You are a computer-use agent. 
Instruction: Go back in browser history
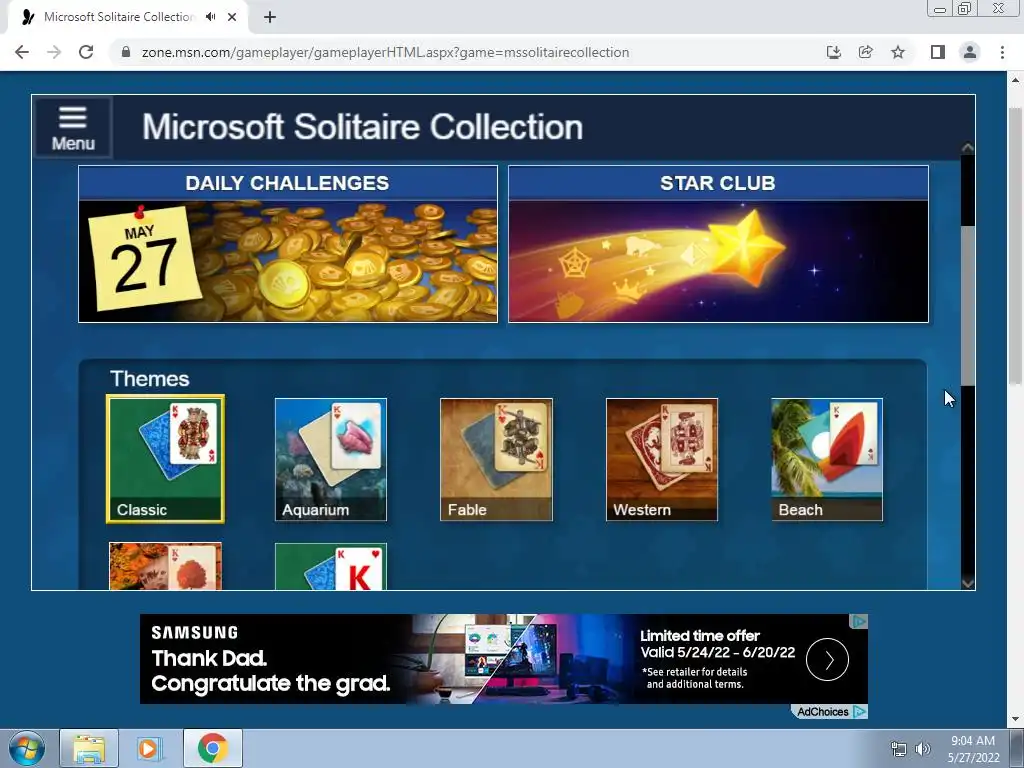tap(22, 52)
